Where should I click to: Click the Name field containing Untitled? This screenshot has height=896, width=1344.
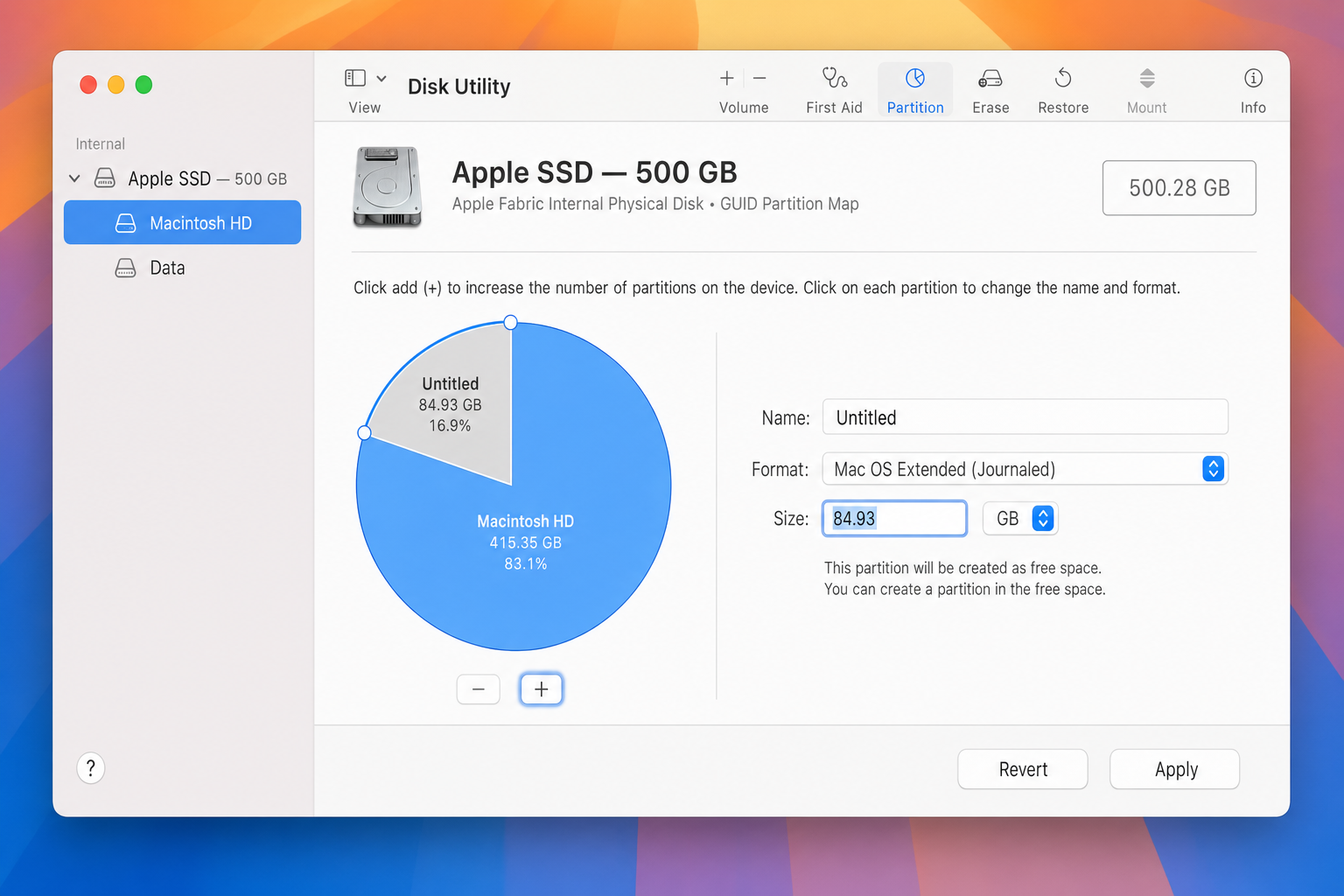pos(1025,416)
